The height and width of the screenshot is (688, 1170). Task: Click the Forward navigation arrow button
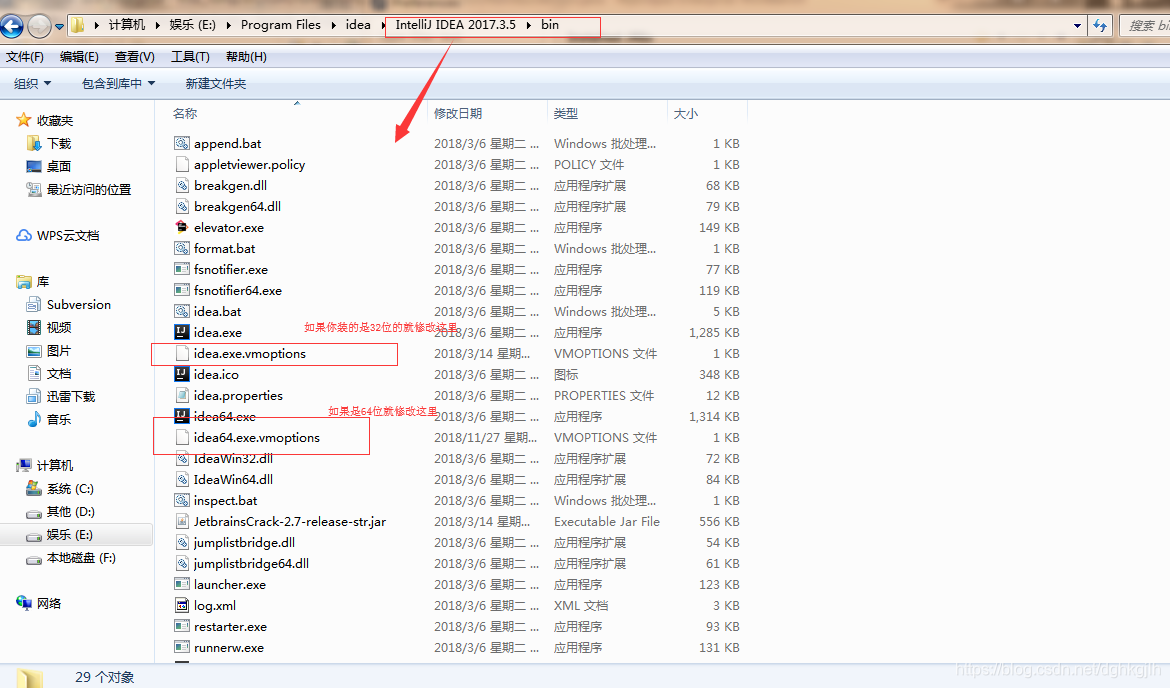click(x=39, y=26)
